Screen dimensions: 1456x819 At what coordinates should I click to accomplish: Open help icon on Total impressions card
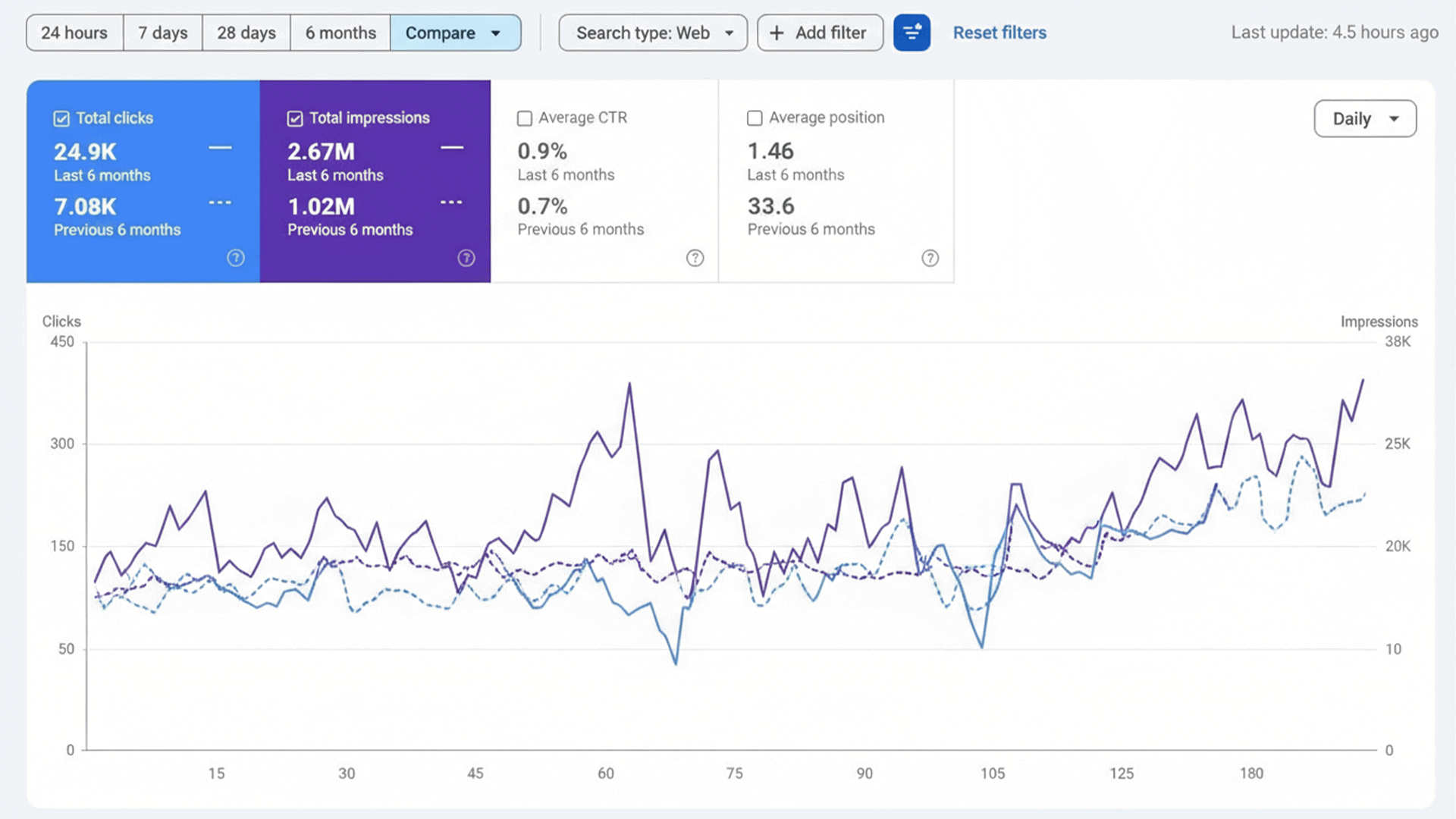point(466,258)
